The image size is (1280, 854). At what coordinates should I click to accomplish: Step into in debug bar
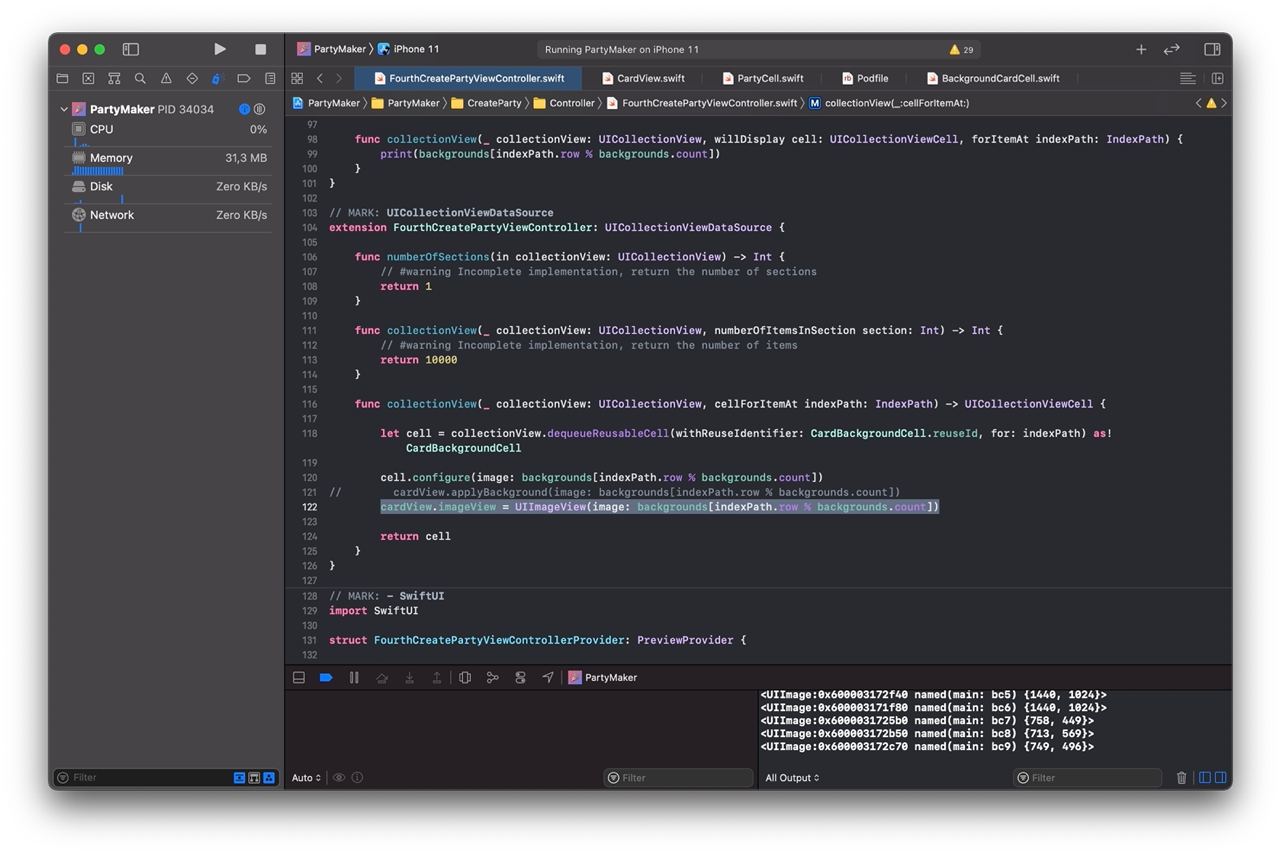(x=409, y=677)
